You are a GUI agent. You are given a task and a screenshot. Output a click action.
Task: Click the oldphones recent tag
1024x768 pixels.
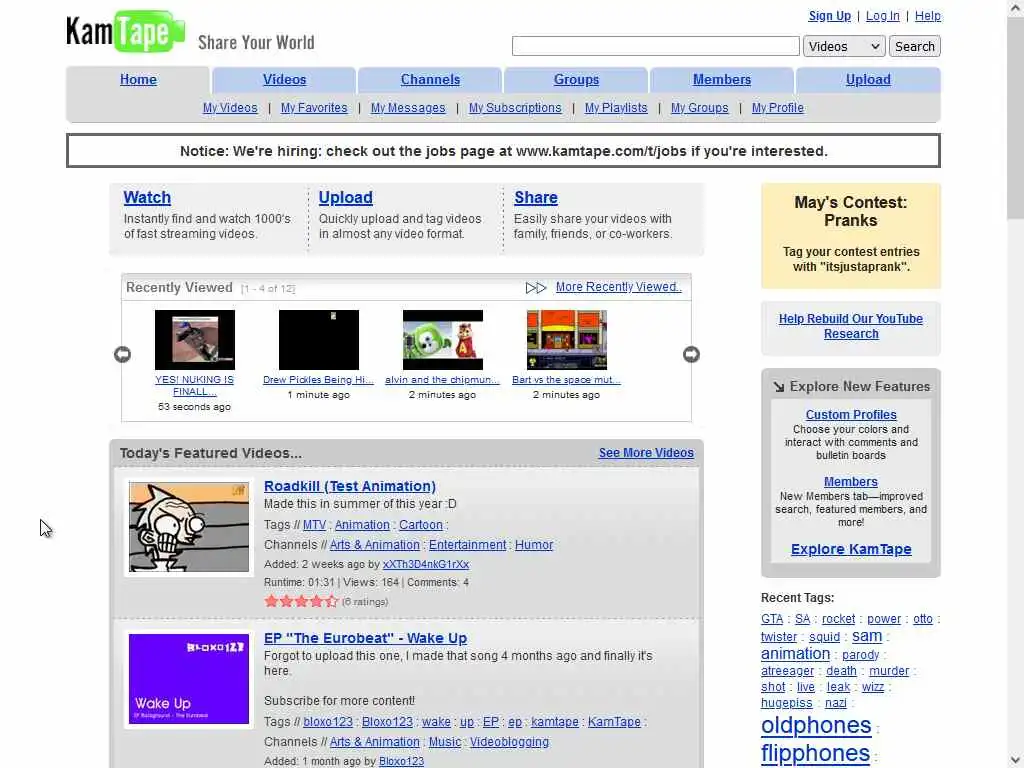click(816, 725)
